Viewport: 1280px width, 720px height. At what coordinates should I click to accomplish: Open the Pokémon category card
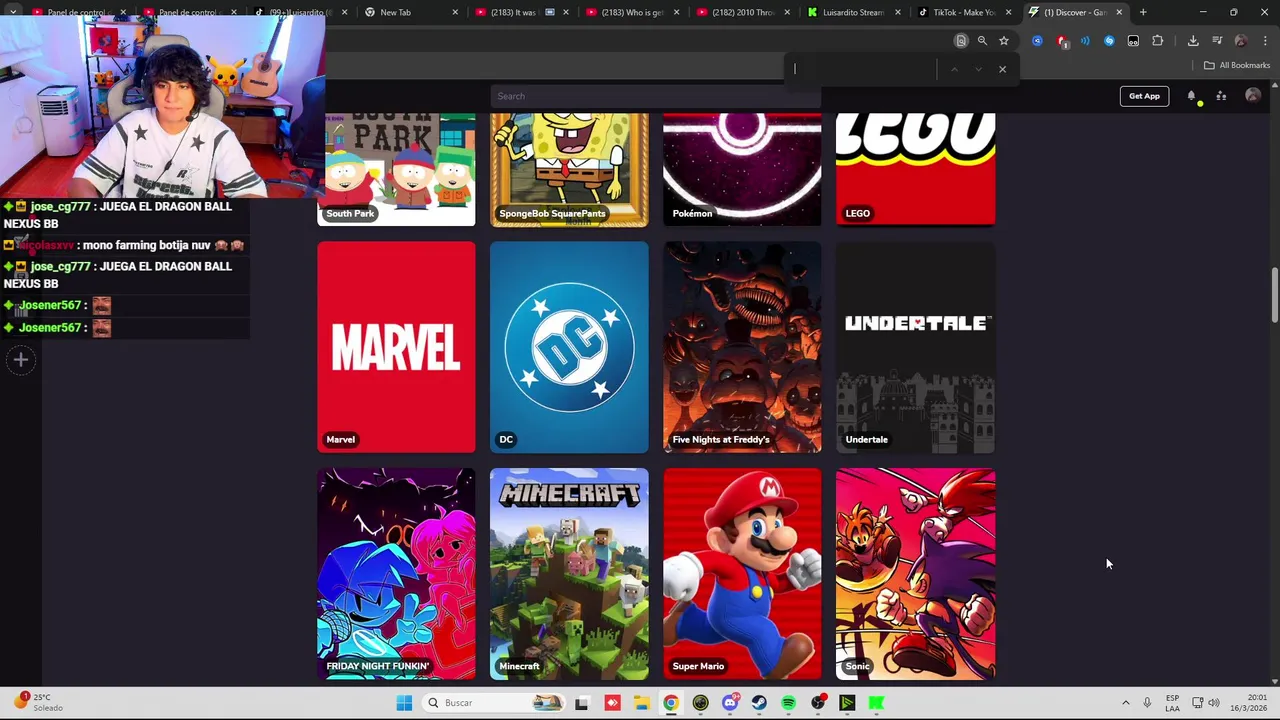point(742,169)
